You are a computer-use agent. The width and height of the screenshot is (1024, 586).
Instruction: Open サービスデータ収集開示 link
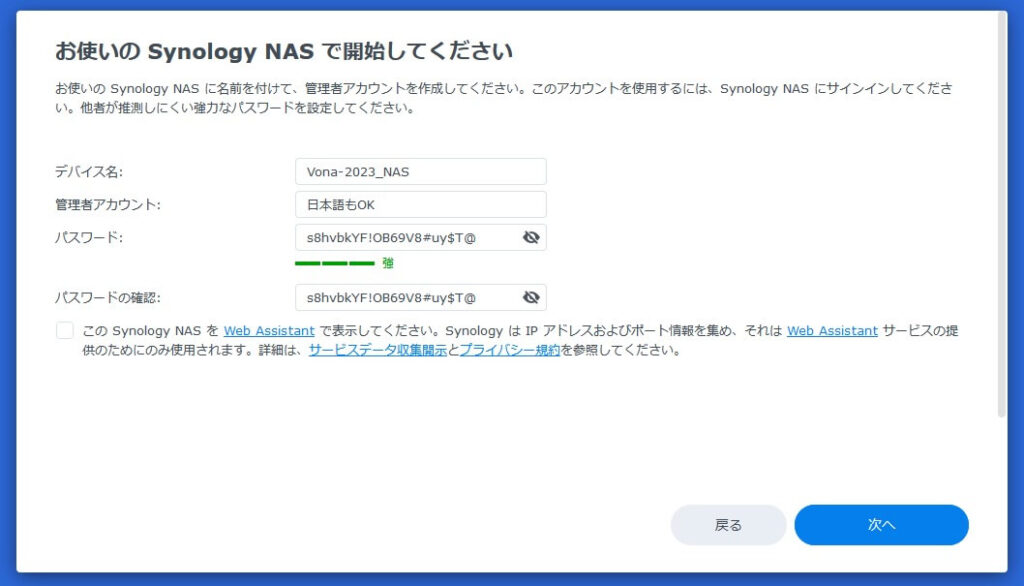(x=377, y=350)
